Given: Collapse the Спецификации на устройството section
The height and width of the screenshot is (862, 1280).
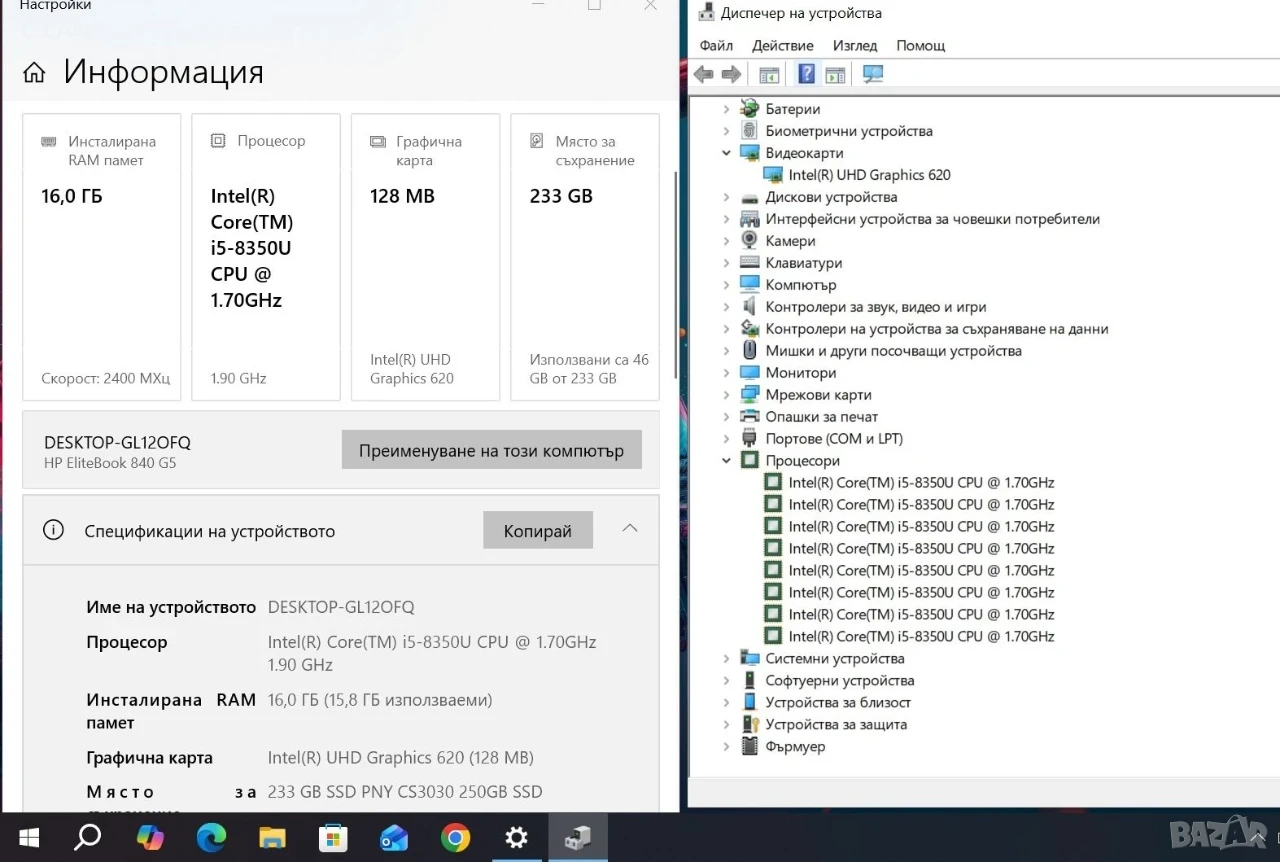Looking at the screenshot, I should tap(630, 528).
